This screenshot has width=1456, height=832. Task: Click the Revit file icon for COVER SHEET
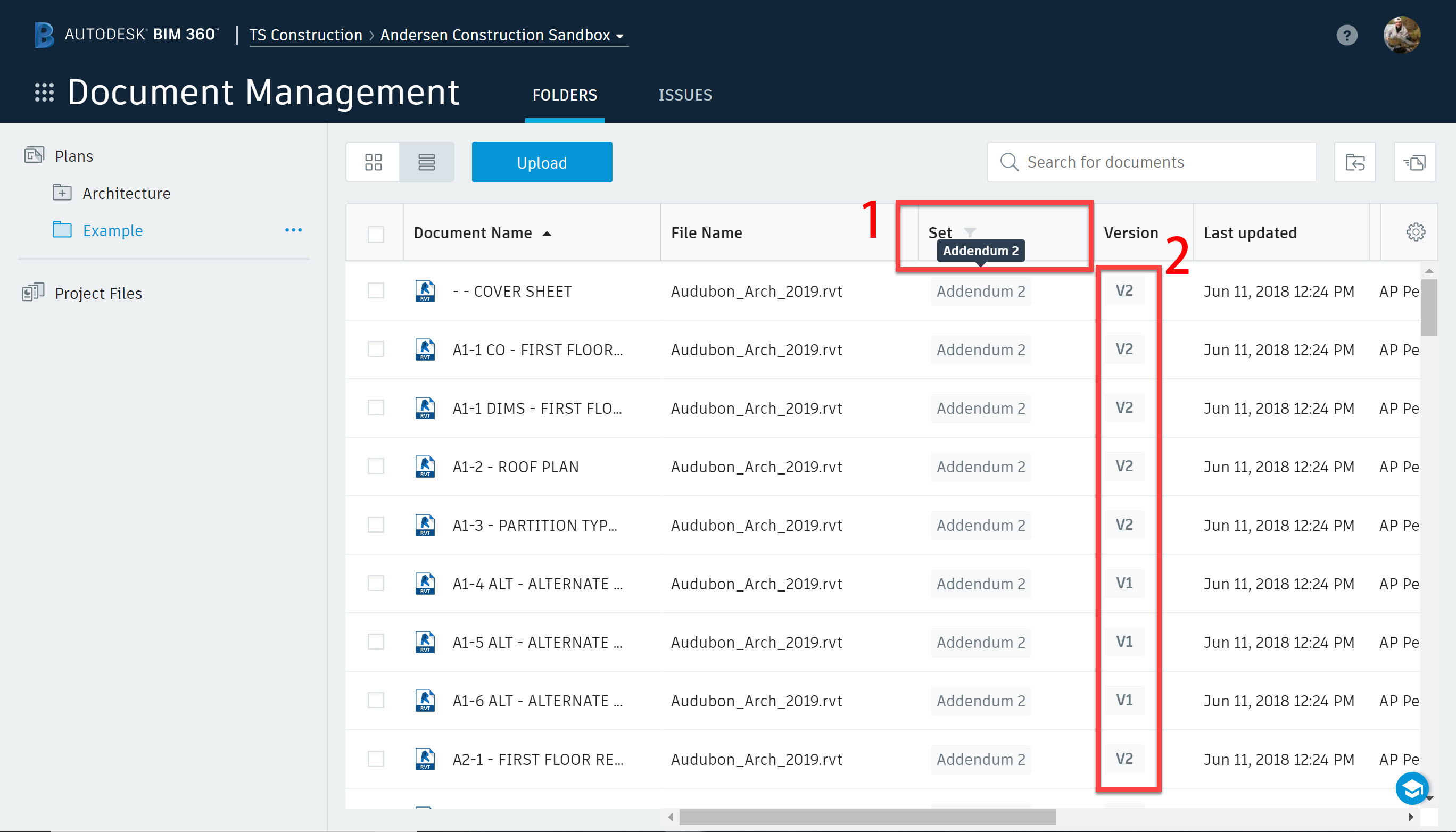click(x=424, y=291)
